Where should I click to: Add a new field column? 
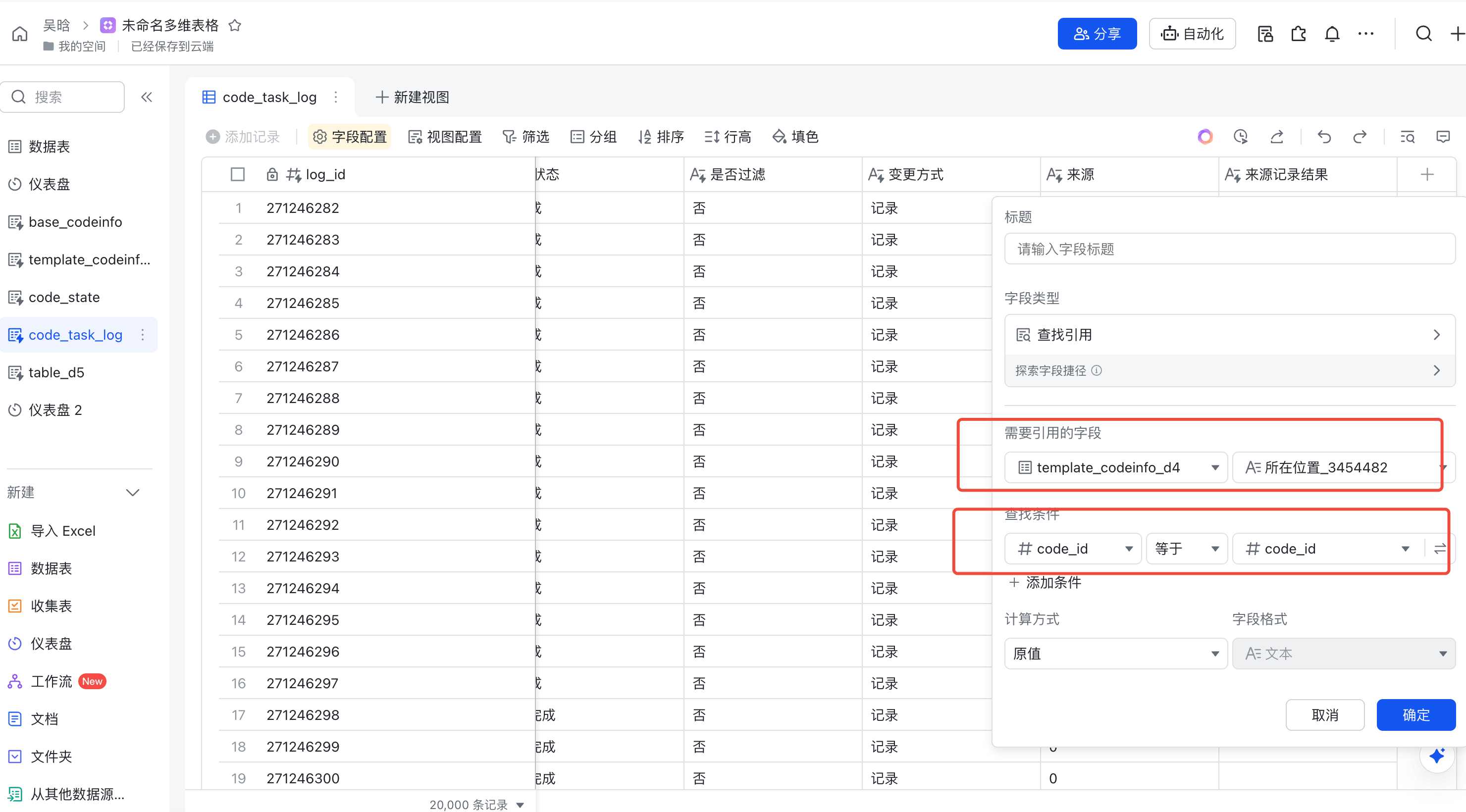coord(1427,175)
